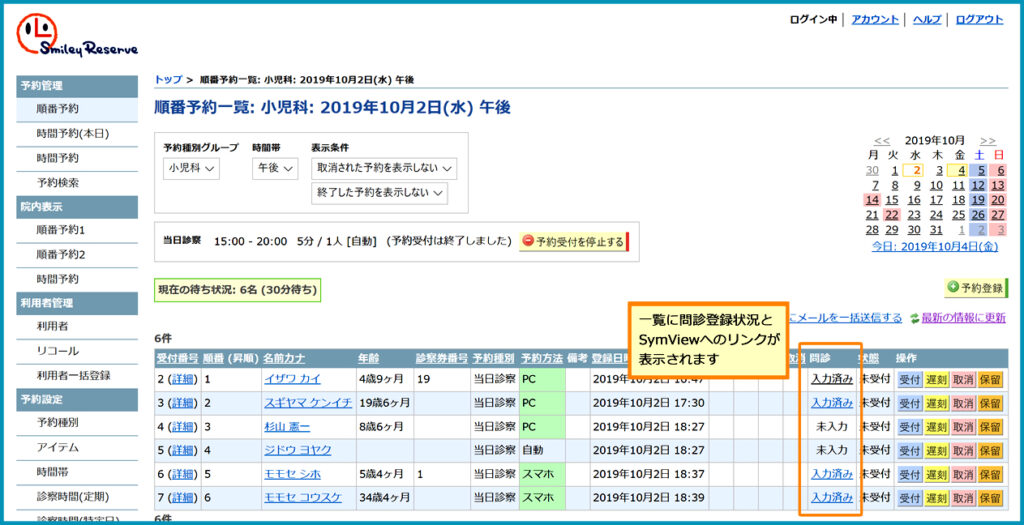Image resolution: width=1024 pixels, height=525 pixels.
Task: Open リコール in sidebar menu
Action: pos(58,350)
